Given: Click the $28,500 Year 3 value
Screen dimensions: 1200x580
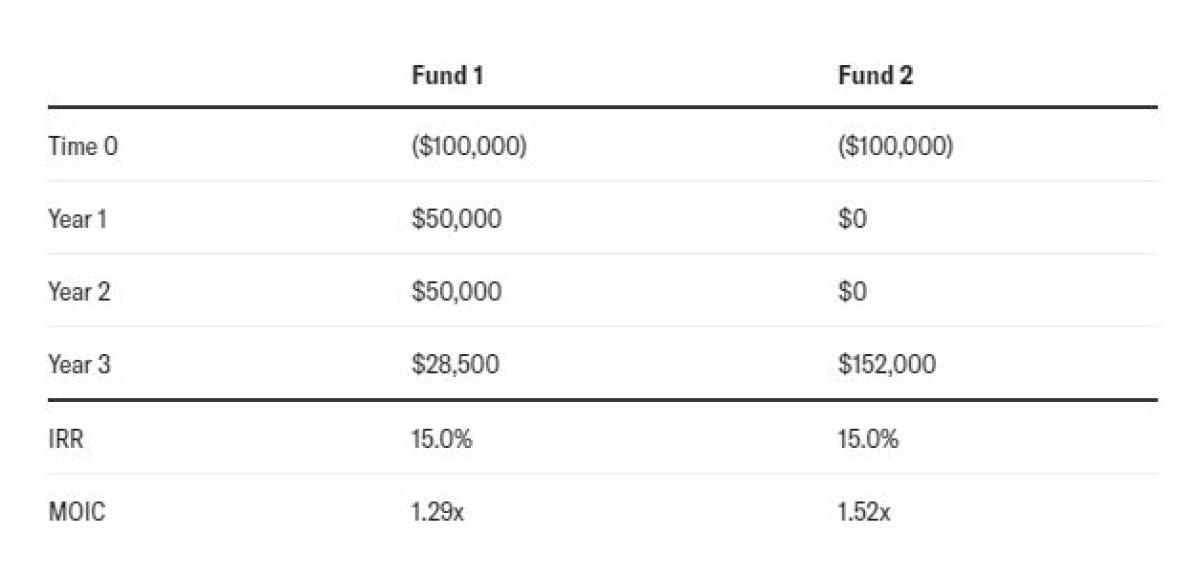Looking at the screenshot, I should click(x=455, y=365).
